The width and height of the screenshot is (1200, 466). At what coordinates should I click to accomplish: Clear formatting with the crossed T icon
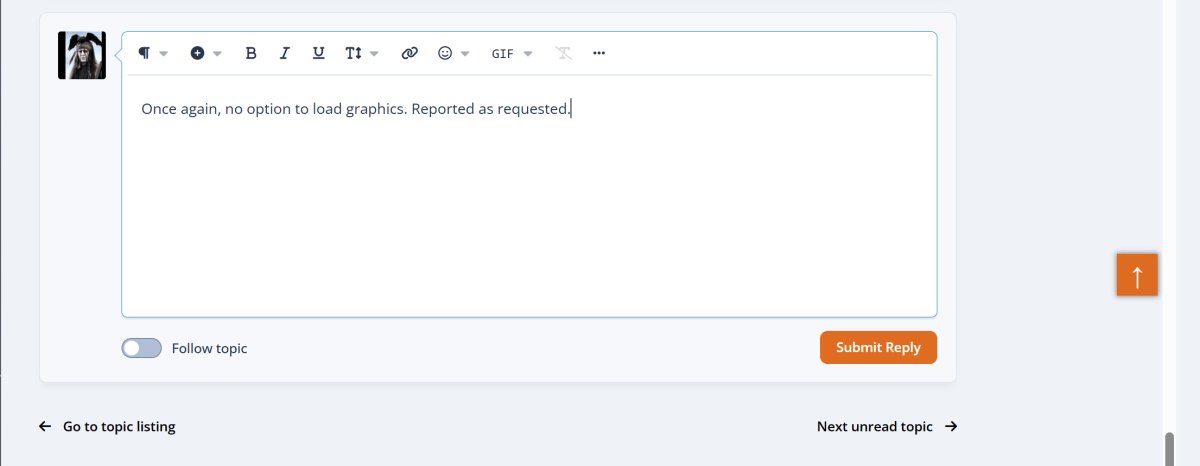[564, 53]
